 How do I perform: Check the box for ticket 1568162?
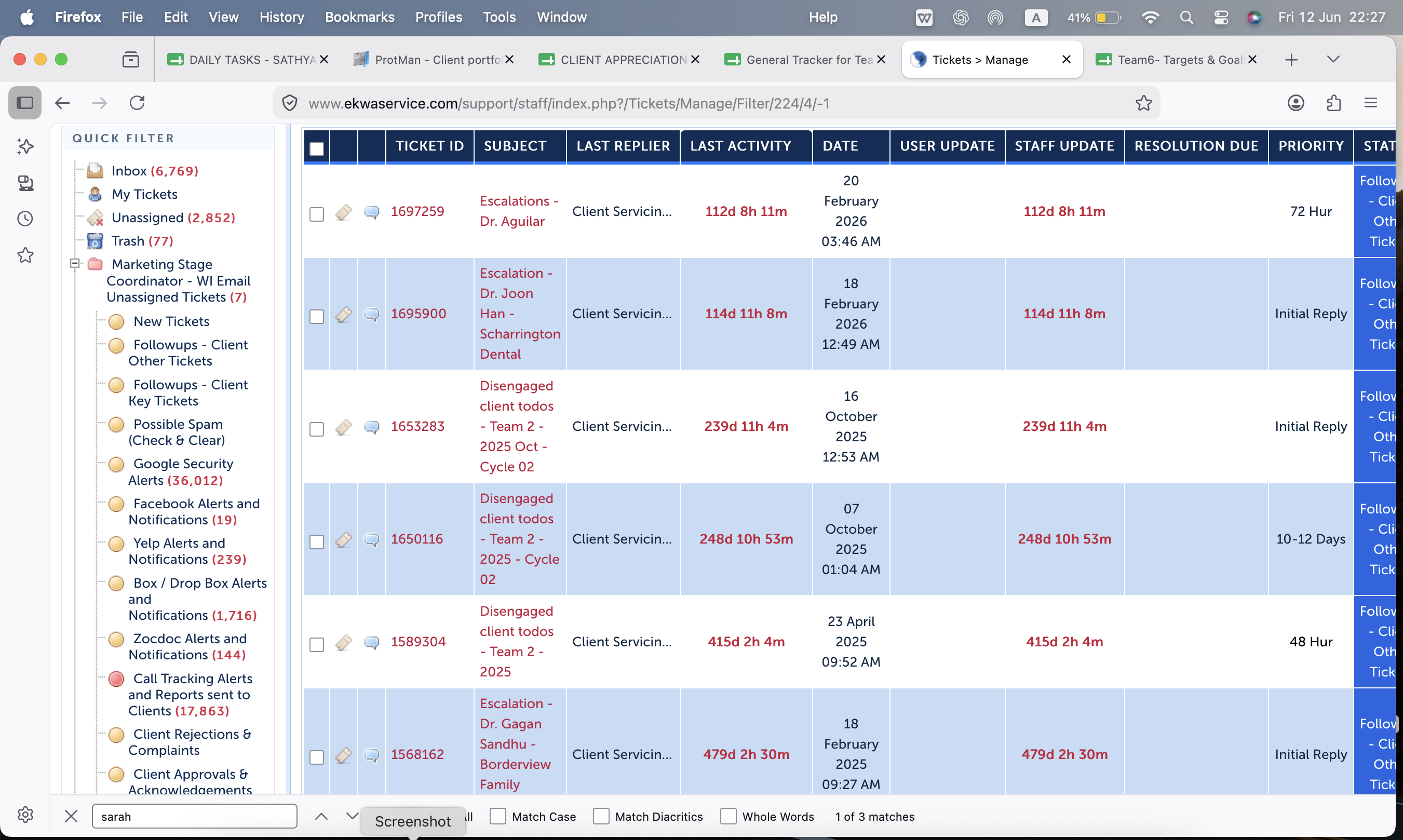pos(317,757)
